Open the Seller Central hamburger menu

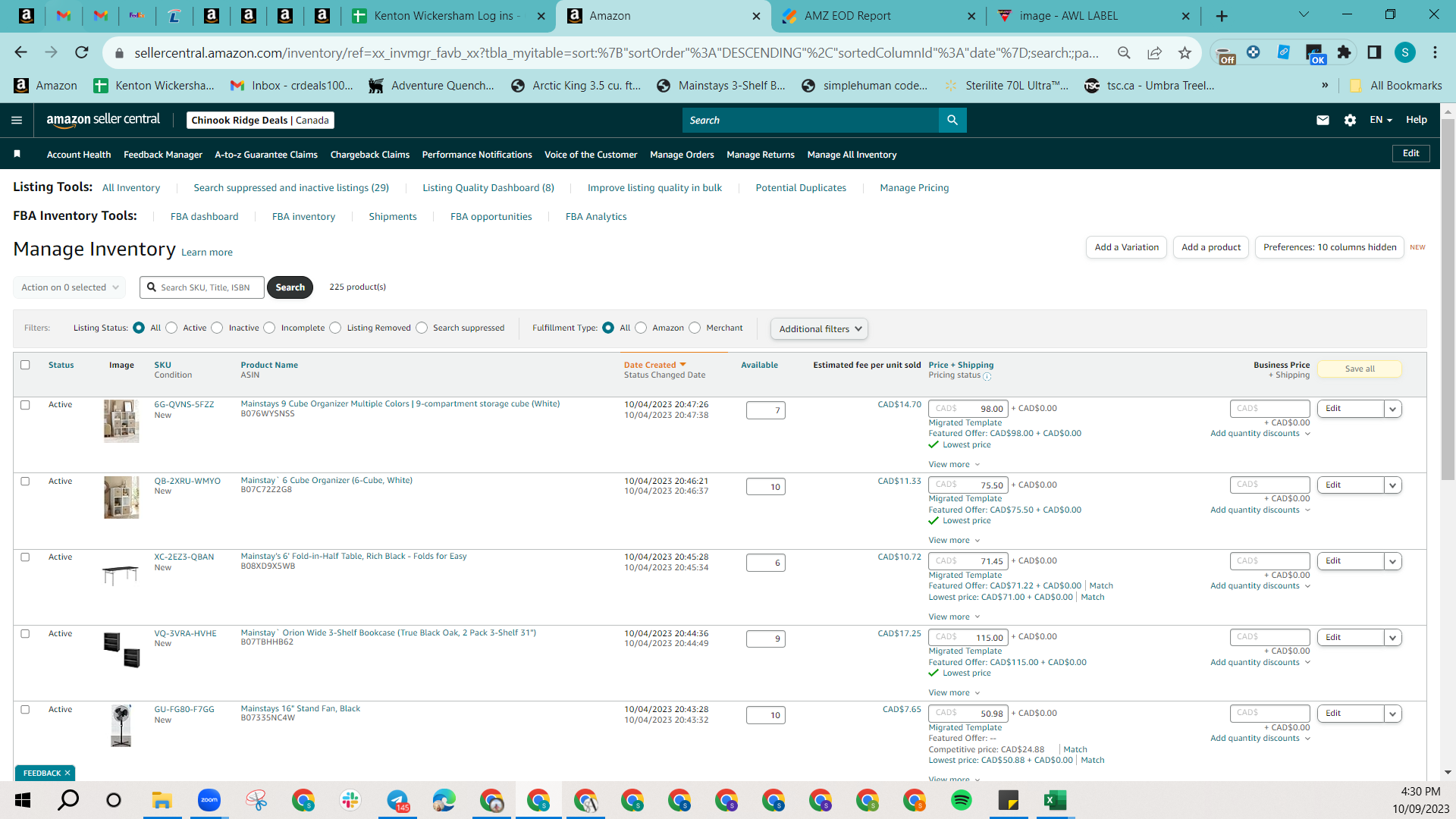[x=17, y=120]
